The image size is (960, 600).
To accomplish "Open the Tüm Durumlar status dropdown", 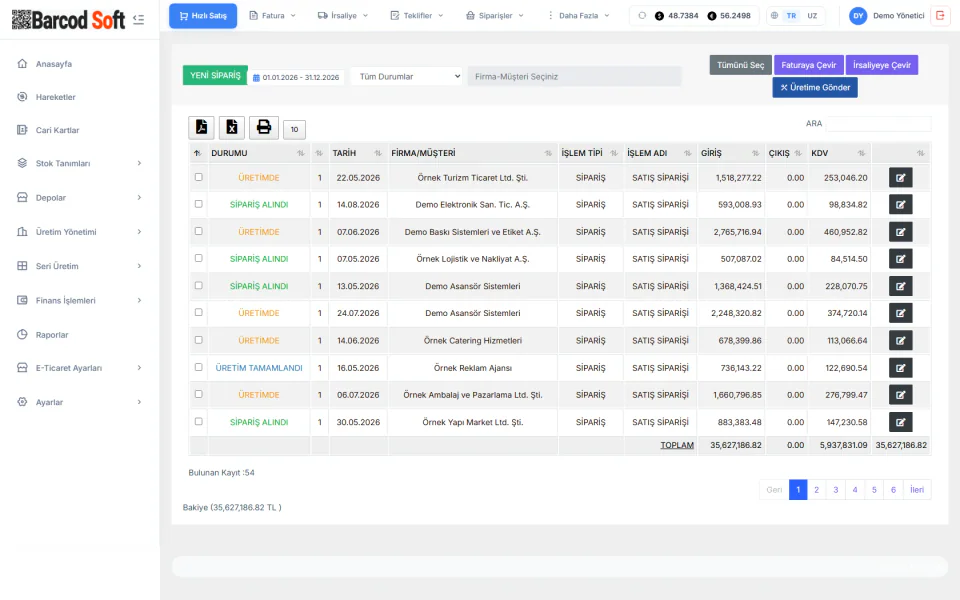I will tap(407, 77).
